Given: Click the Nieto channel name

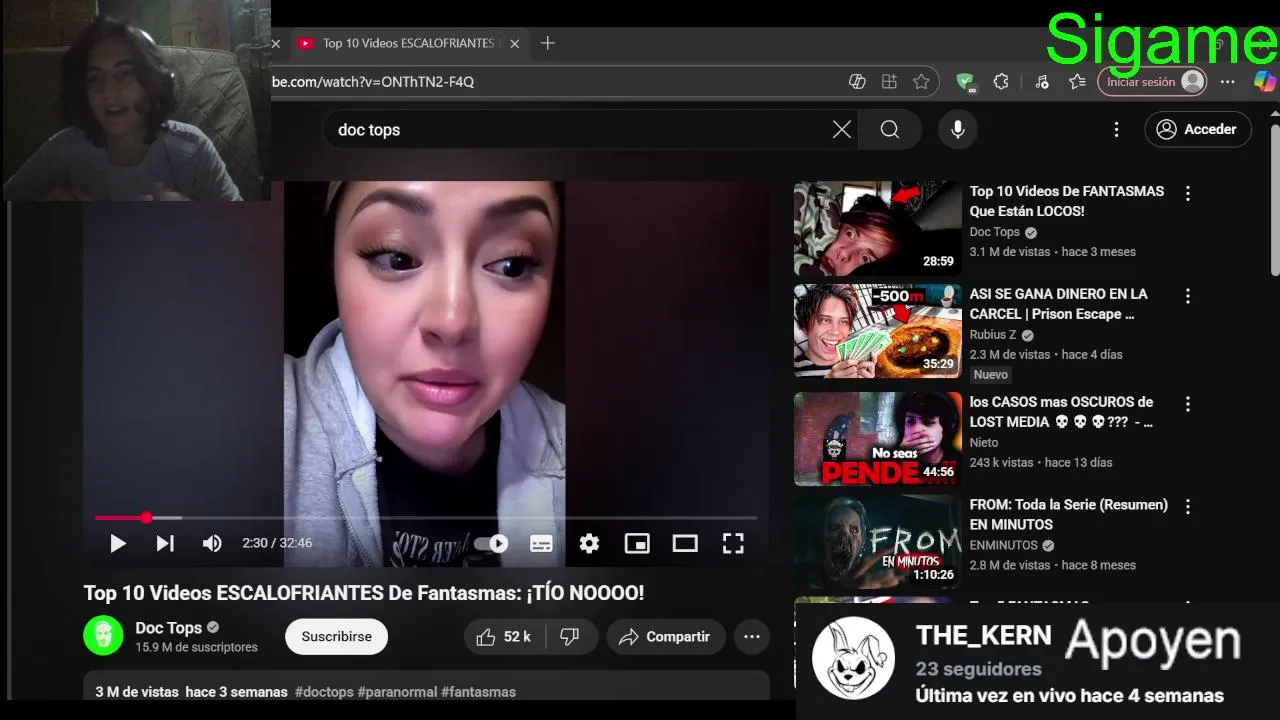Looking at the screenshot, I should coord(984,442).
